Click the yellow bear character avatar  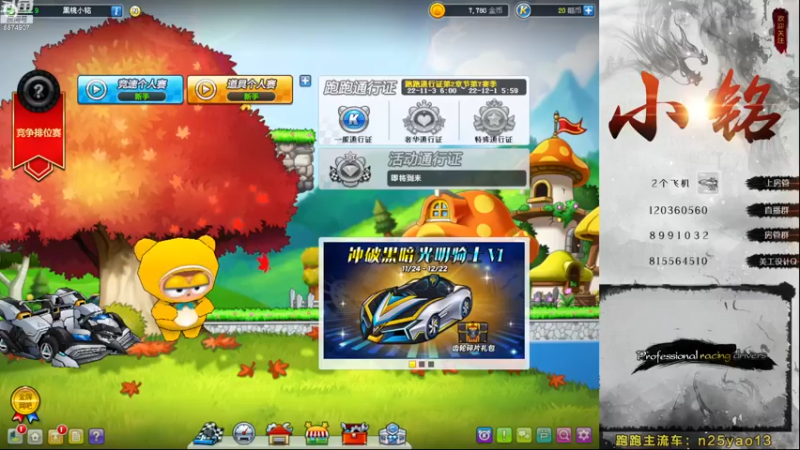(177, 287)
